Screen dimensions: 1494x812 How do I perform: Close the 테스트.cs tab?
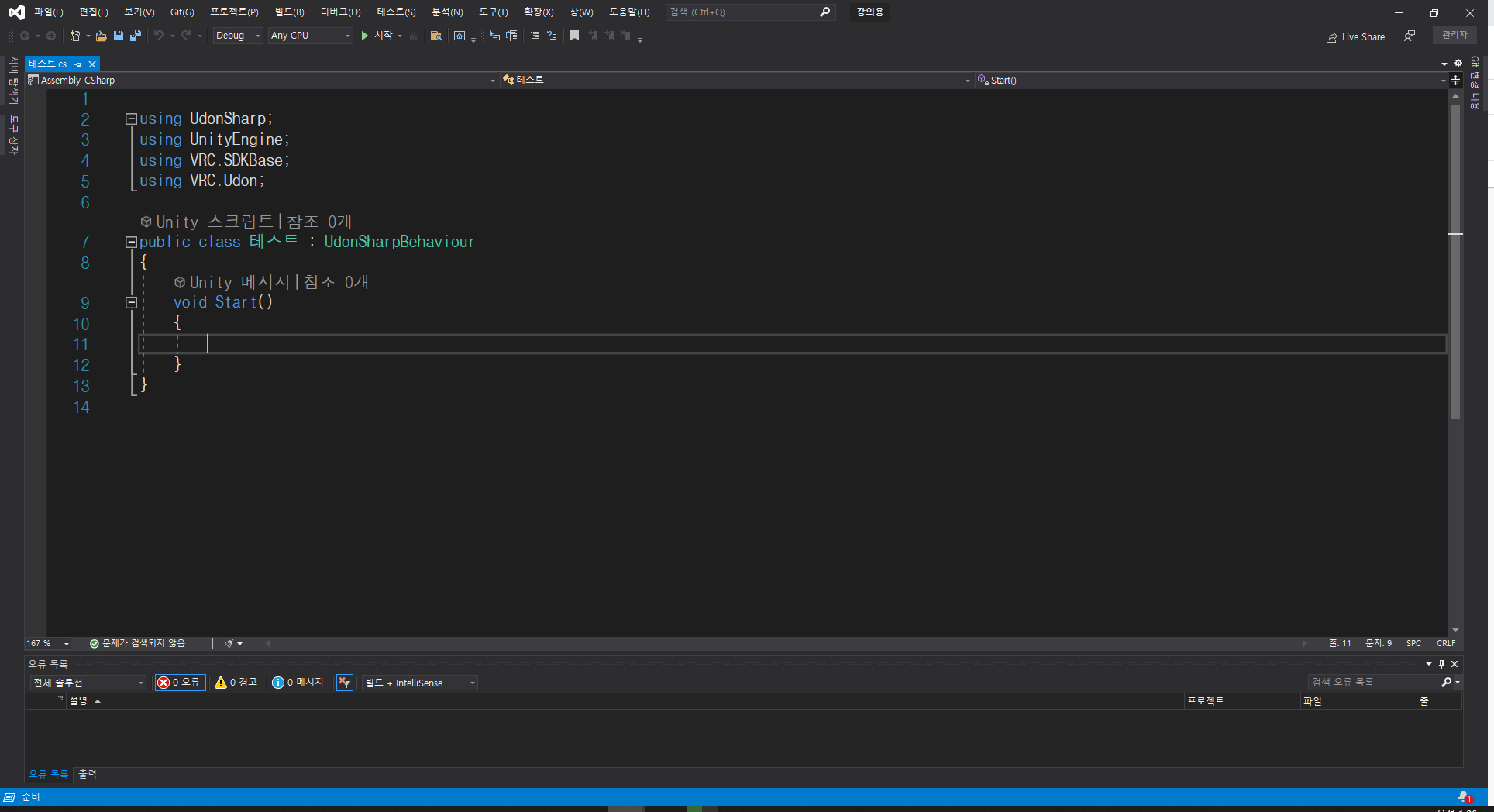pyautogui.click(x=92, y=64)
